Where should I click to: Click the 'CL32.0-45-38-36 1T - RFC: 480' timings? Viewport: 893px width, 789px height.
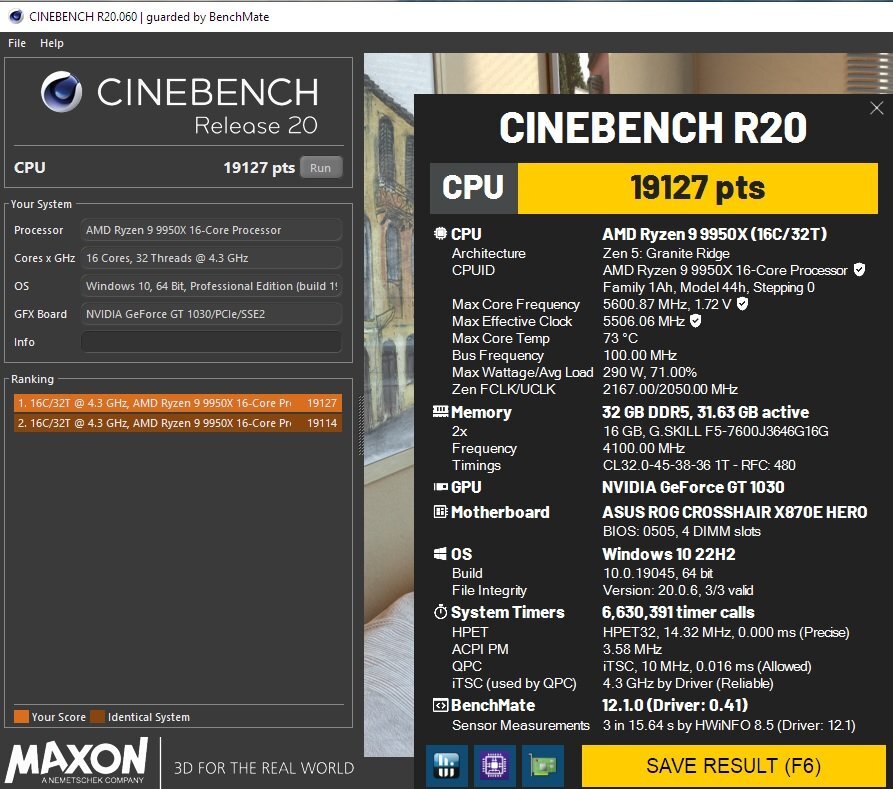pos(699,465)
